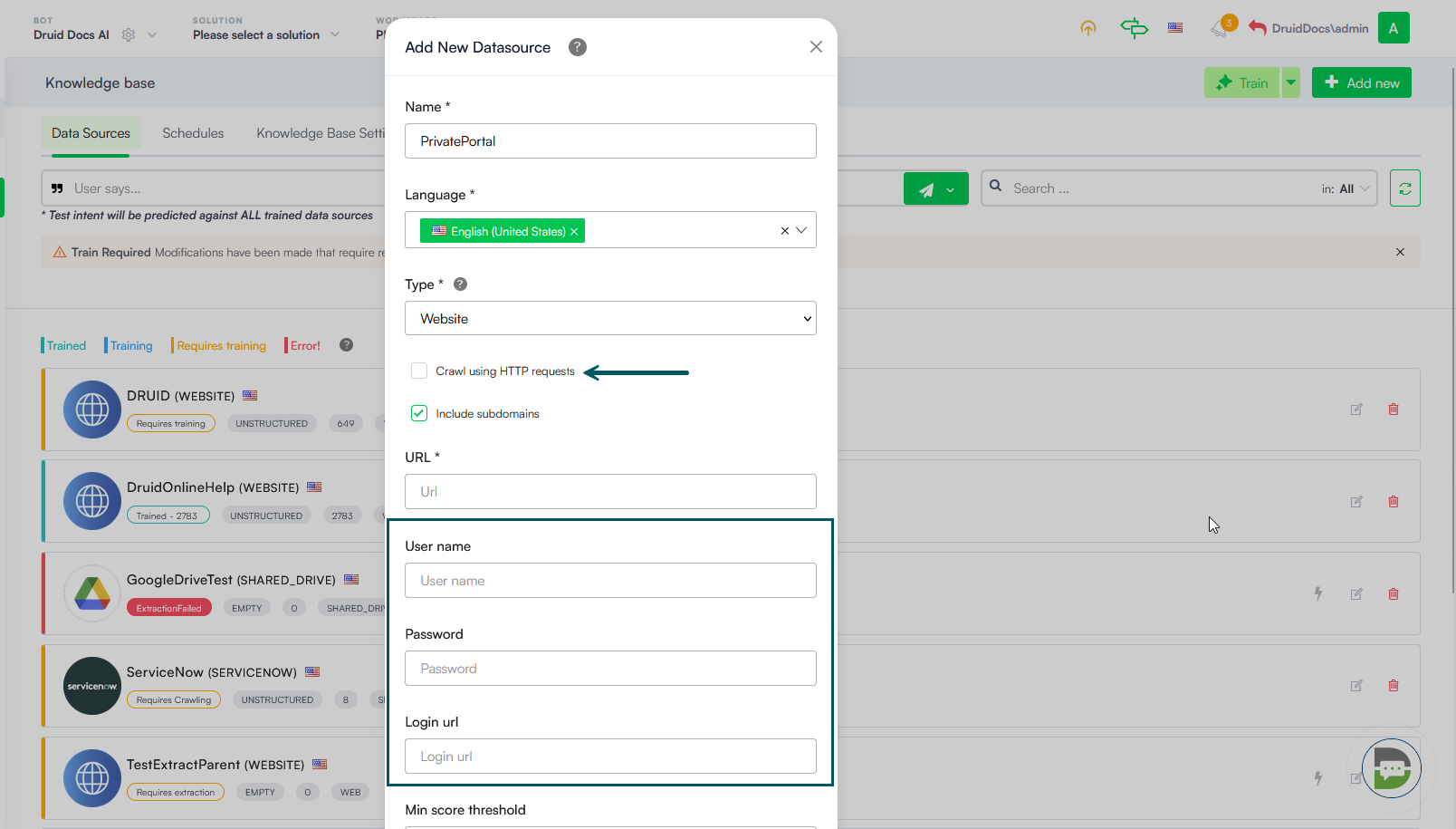Click the Login url input field

610,757
